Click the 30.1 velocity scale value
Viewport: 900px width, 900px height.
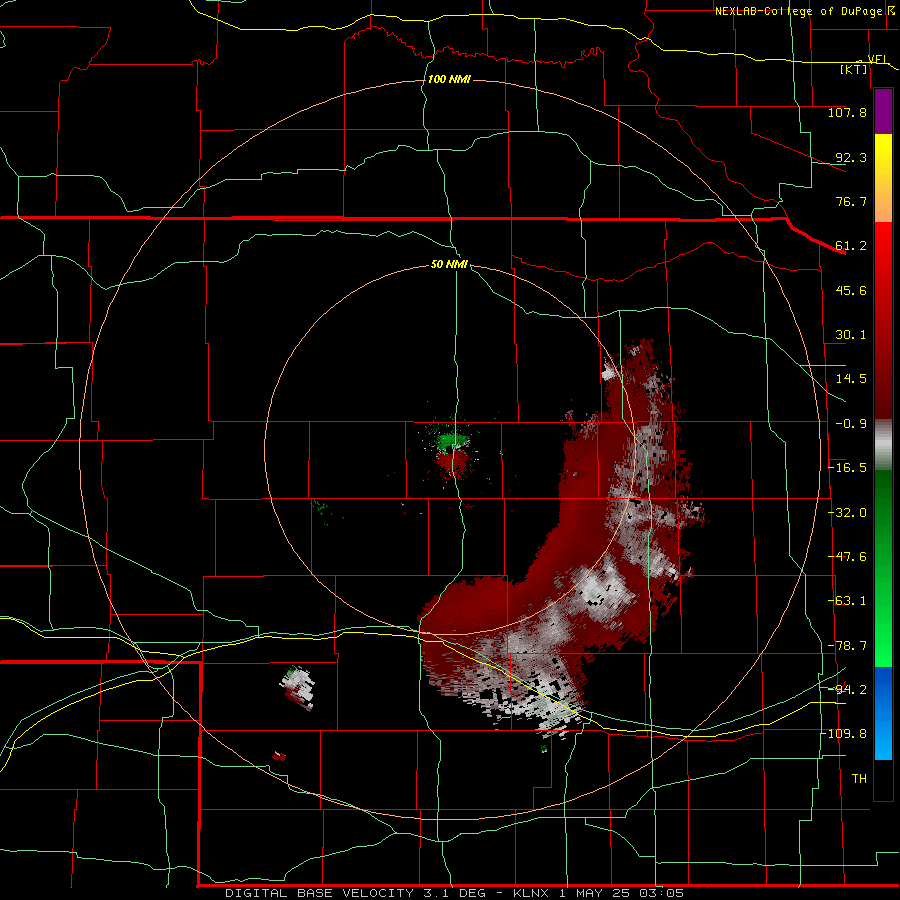(x=851, y=335)
